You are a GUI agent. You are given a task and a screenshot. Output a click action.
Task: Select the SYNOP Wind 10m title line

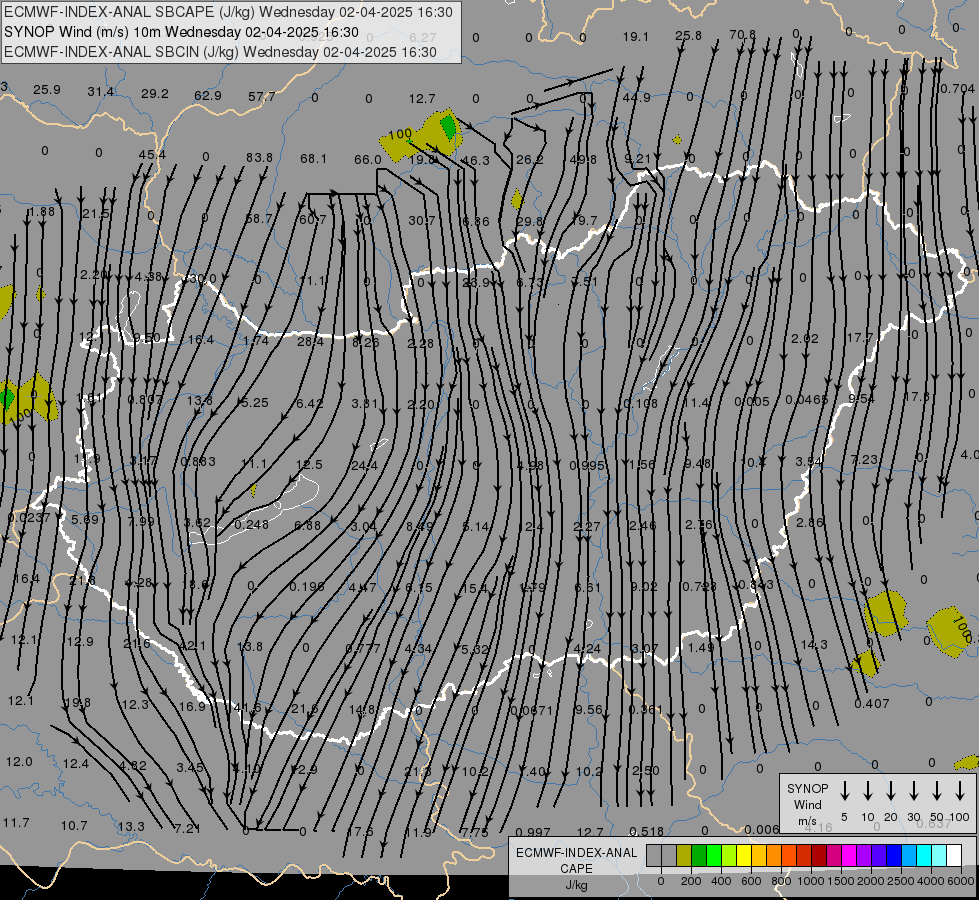[182, 32]
